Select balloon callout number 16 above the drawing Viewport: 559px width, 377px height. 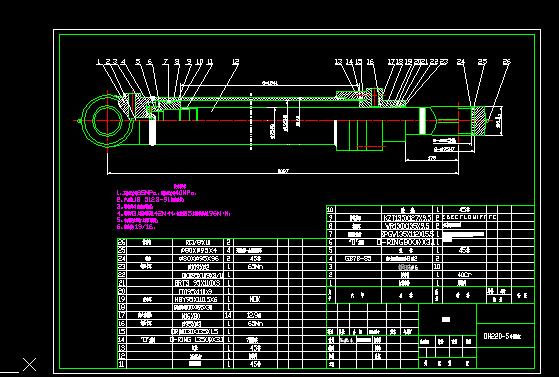pyautogui.click(x=370, y=62)
